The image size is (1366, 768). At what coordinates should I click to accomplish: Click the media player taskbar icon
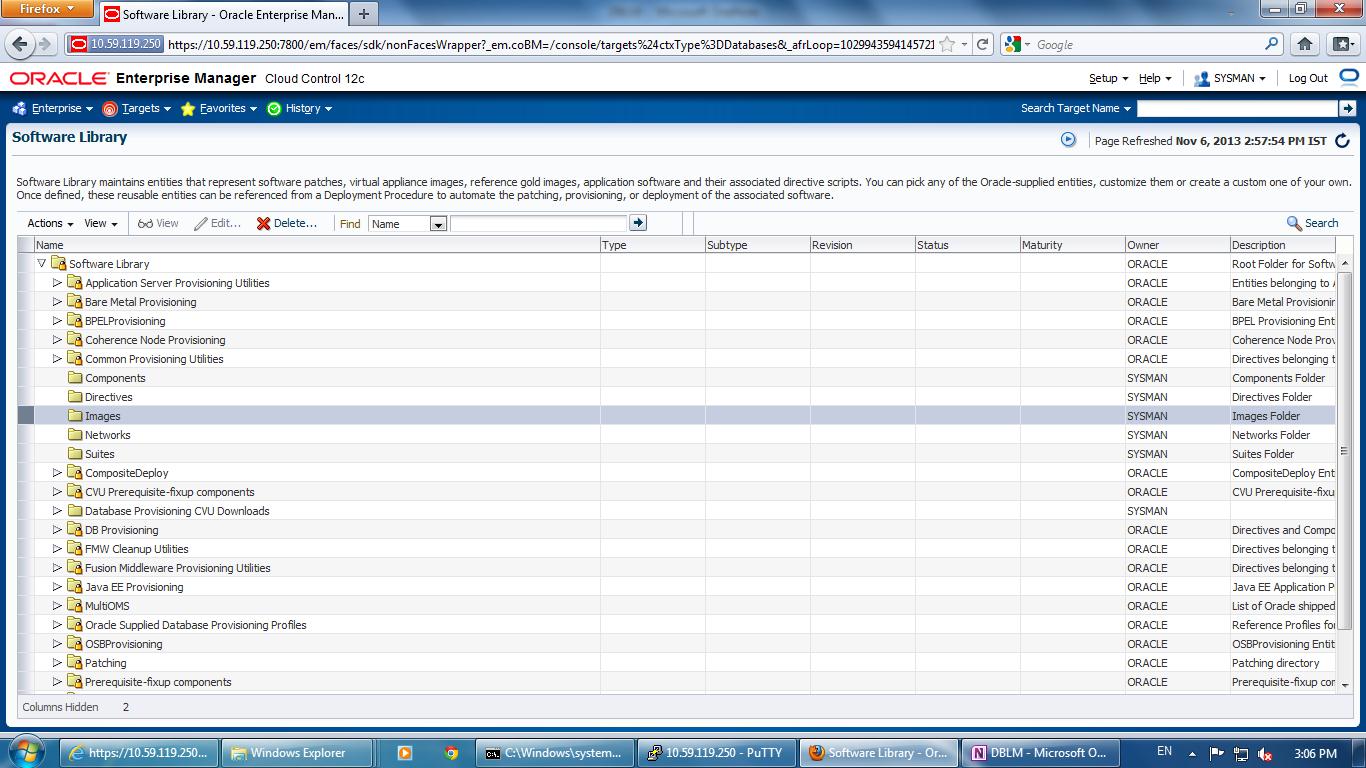click(x=405, y=753)
